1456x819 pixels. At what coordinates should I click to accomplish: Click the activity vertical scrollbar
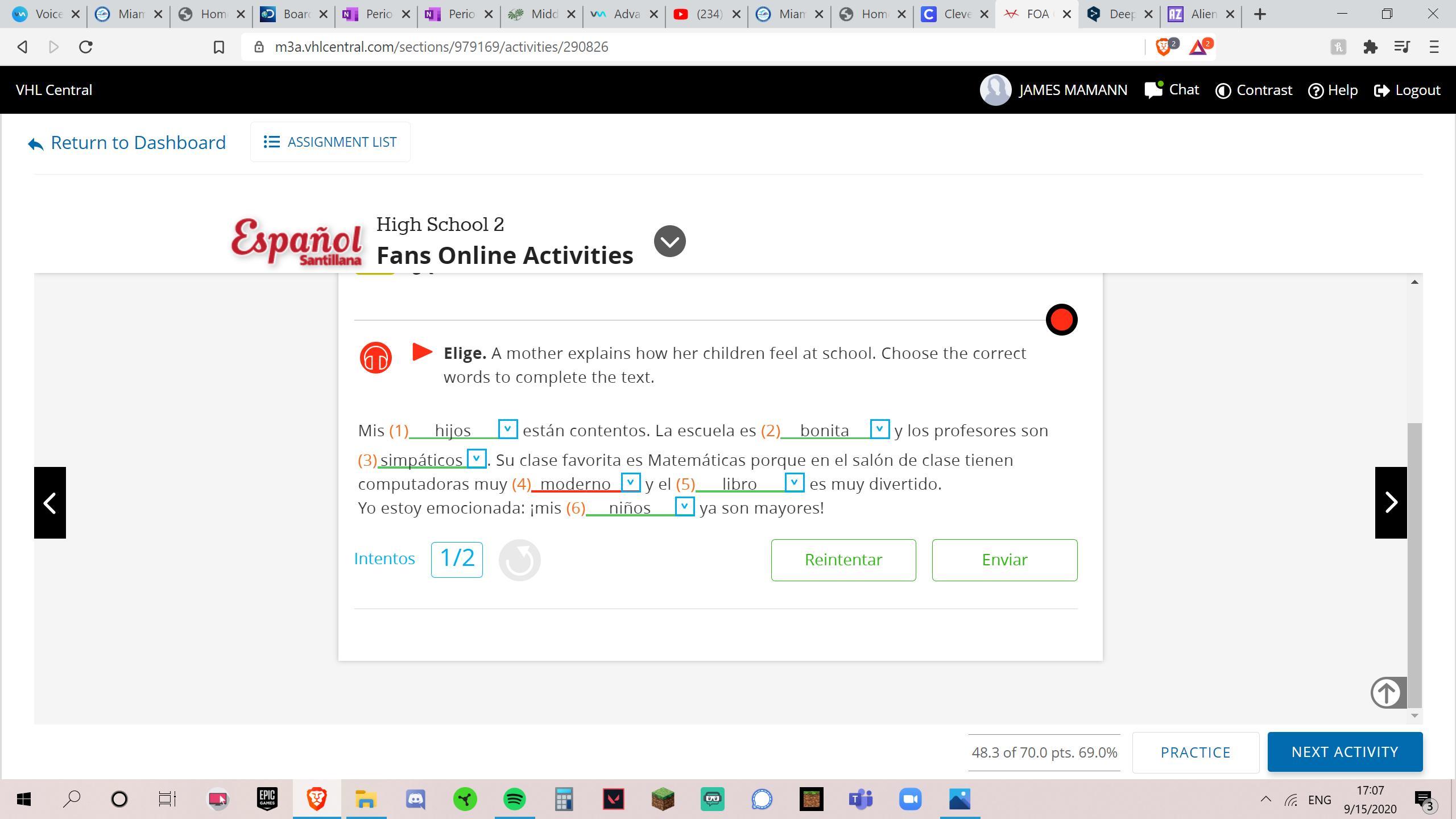click(1414, 563)
